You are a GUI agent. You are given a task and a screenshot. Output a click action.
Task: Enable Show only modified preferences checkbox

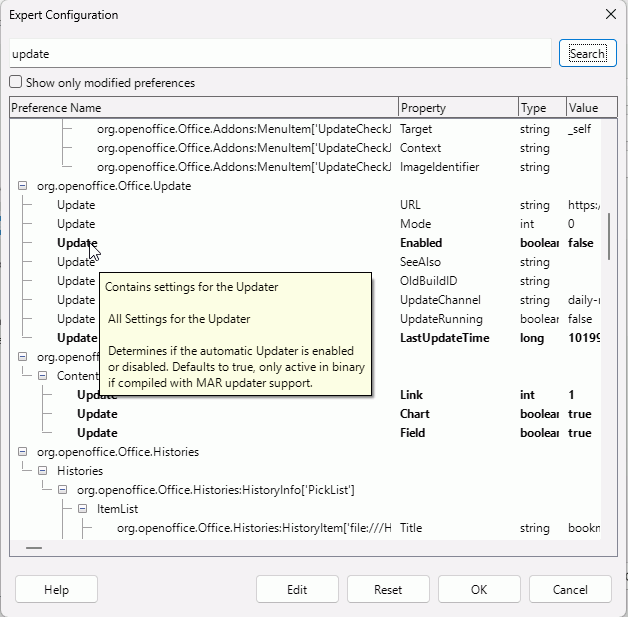(x=16, y=83)
